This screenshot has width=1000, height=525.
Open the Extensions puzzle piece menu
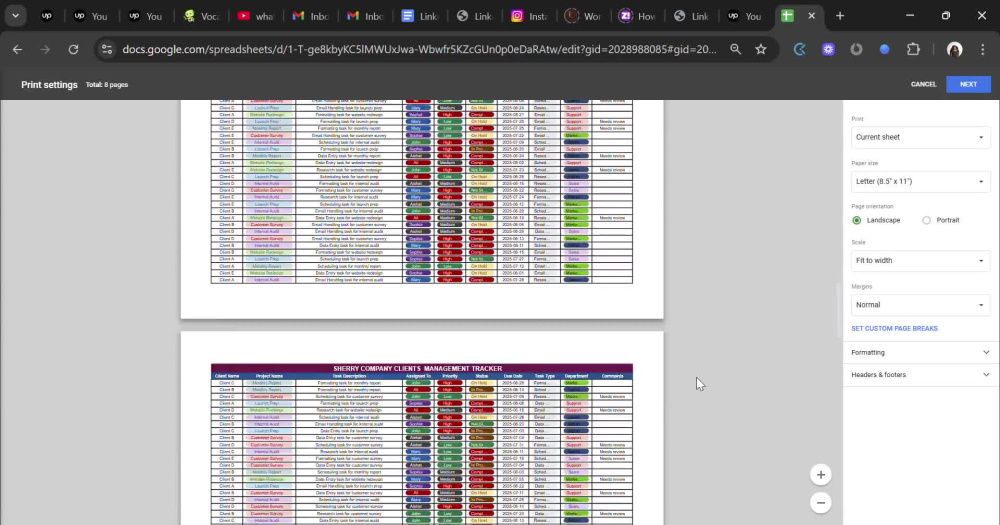click(x=913, y=49)
